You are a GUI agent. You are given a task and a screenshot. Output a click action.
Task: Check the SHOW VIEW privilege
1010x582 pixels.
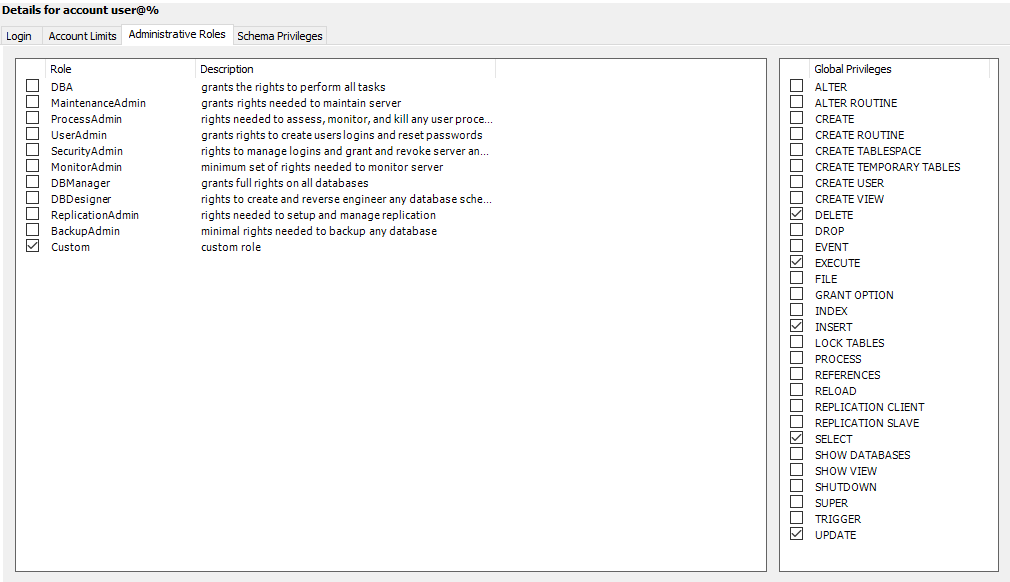(797, 470)
